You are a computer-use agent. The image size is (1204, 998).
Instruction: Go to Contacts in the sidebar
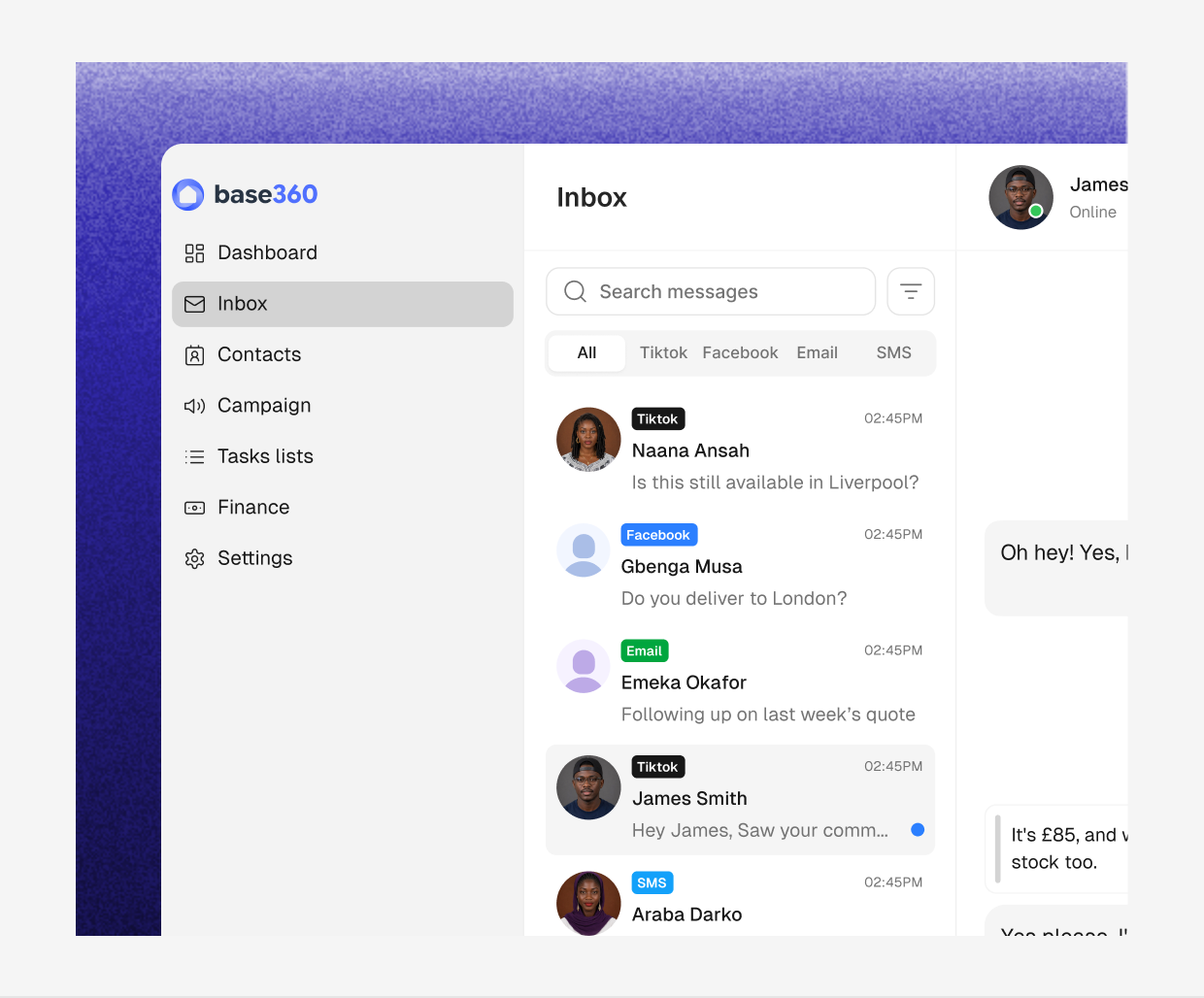pyautogui.click(x=343, y=355)
